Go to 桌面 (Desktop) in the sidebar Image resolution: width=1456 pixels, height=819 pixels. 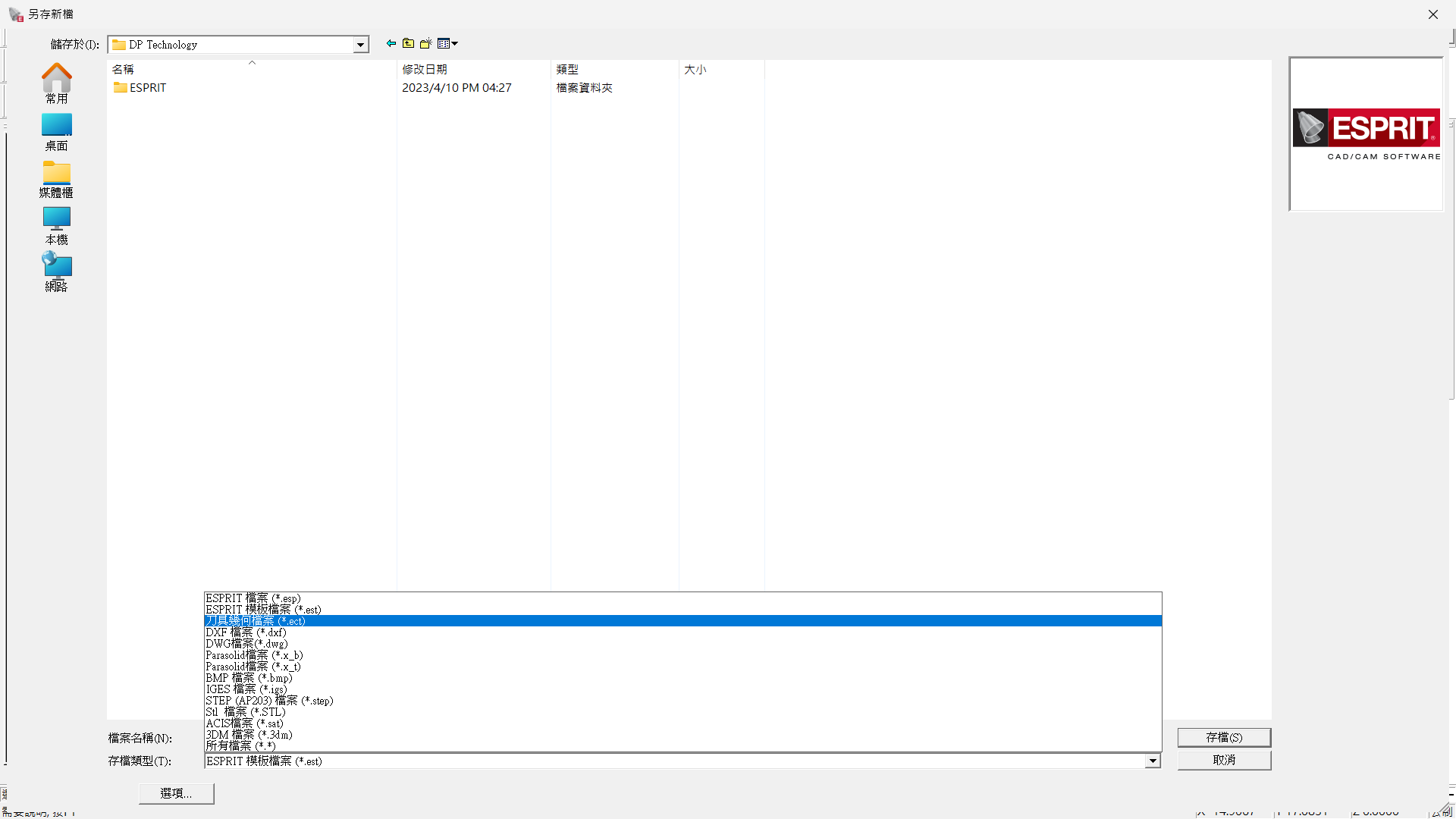pyautogui.click(x=56, y=132)
